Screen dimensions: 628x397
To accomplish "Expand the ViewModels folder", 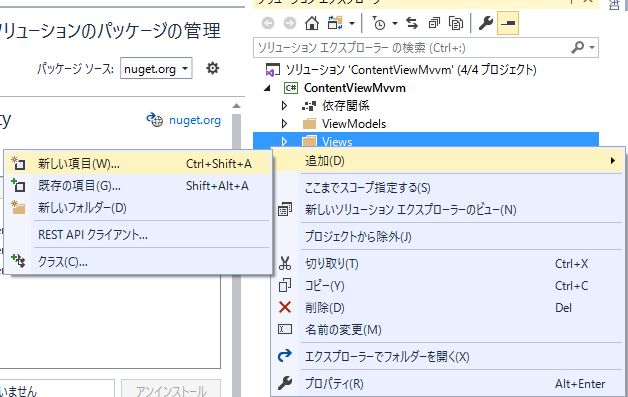I will (284, 124).
